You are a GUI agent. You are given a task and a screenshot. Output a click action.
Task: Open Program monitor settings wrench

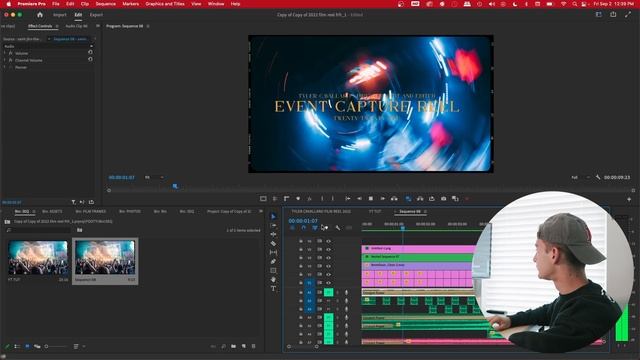coord(598,177)
